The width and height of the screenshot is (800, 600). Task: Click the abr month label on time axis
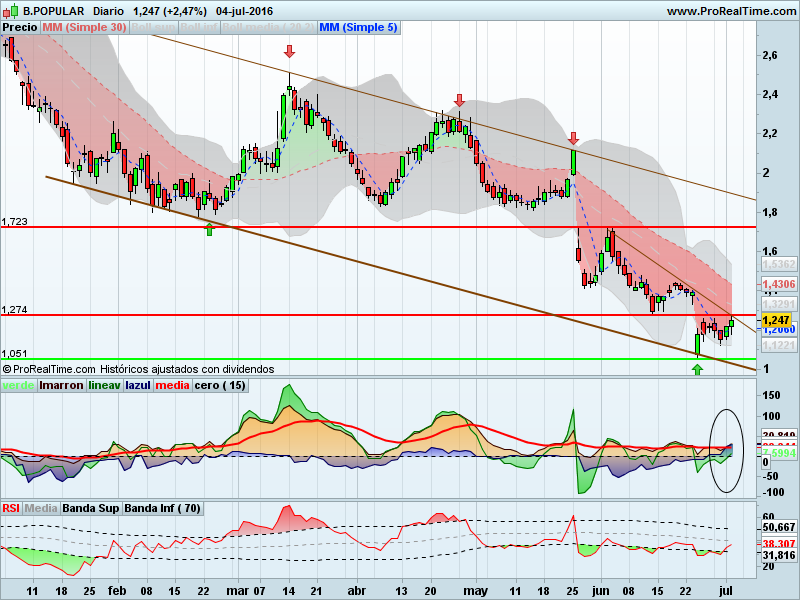[357, 591]
